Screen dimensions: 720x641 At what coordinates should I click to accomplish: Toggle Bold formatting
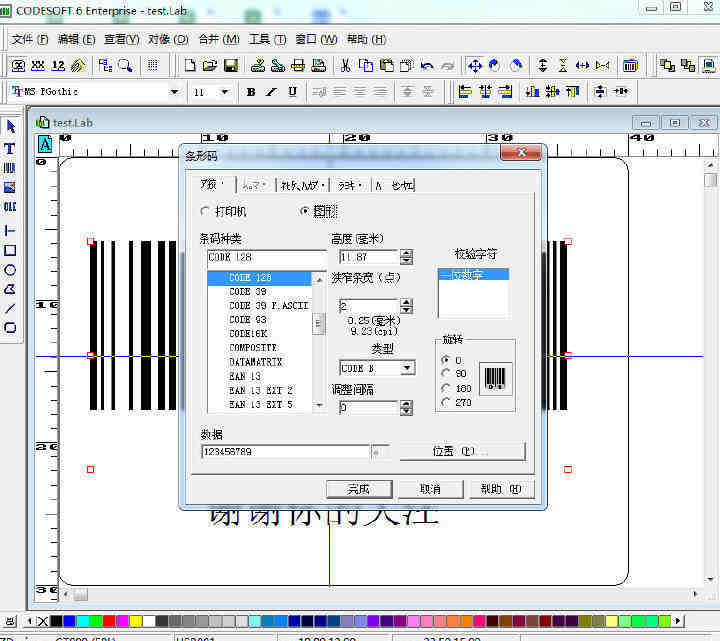coord(251,92)
